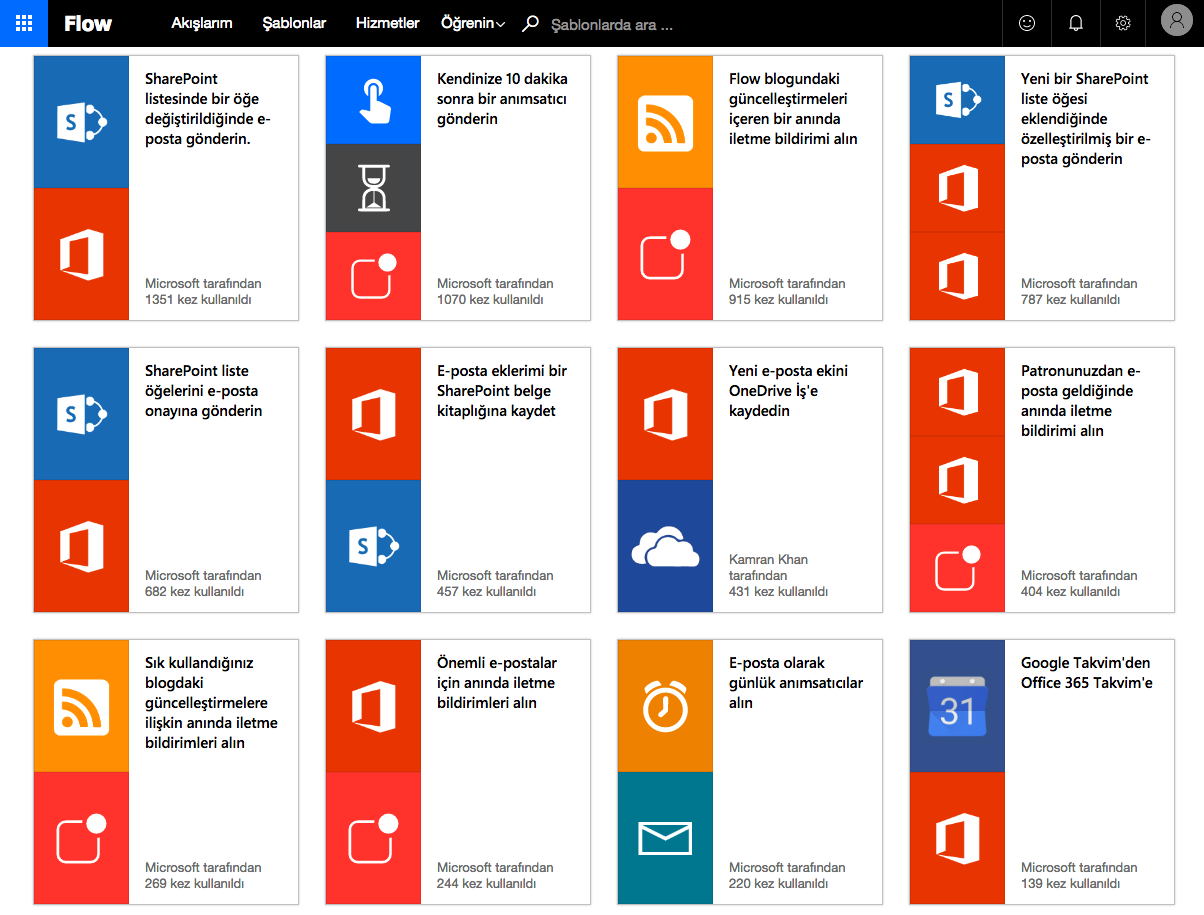This screenshot has width=1204, height=915.
Task: Click Office icon on the 457 kez kullanıldı card
Action: coord(373,414)
